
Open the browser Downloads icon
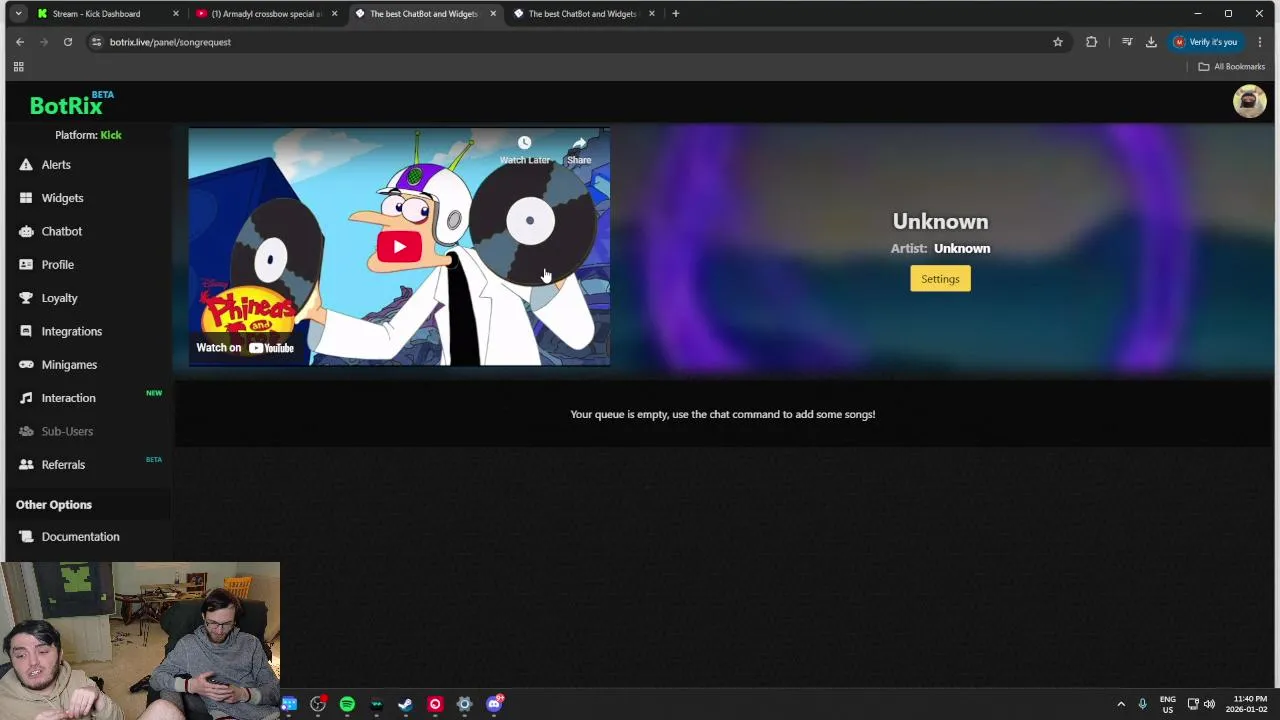coord(1151,42)
